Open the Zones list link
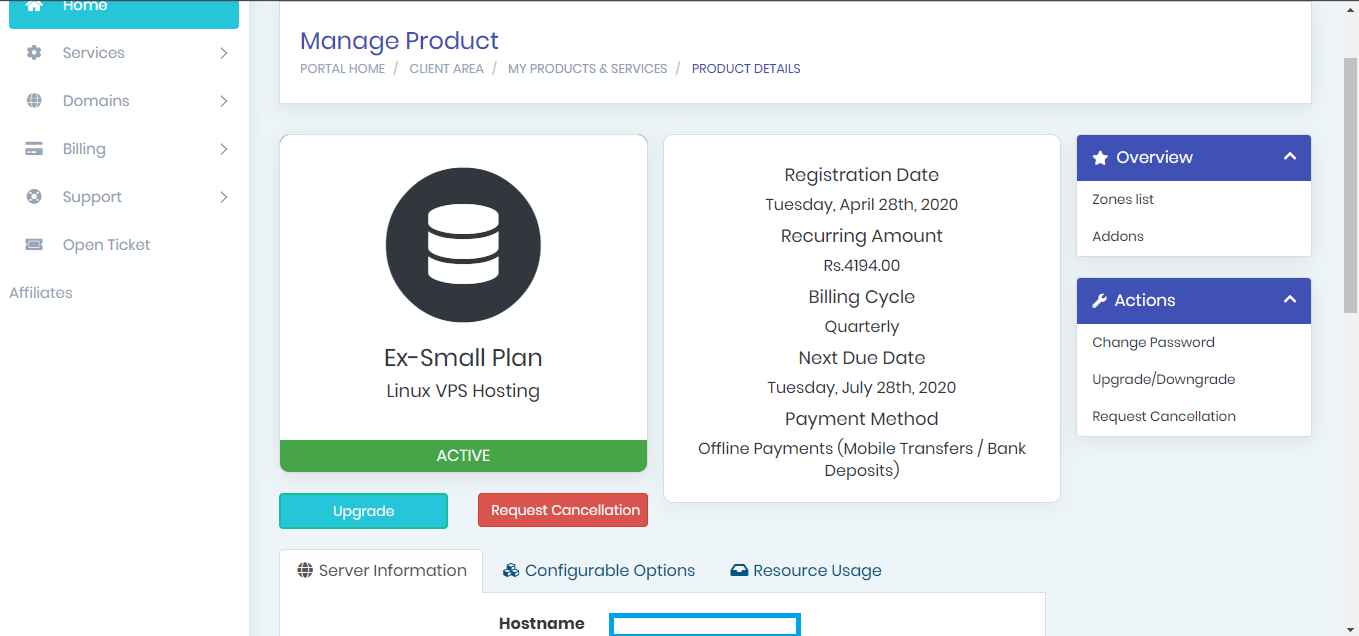Viewport: 1359px width, 636px height. click(1122, 199)
